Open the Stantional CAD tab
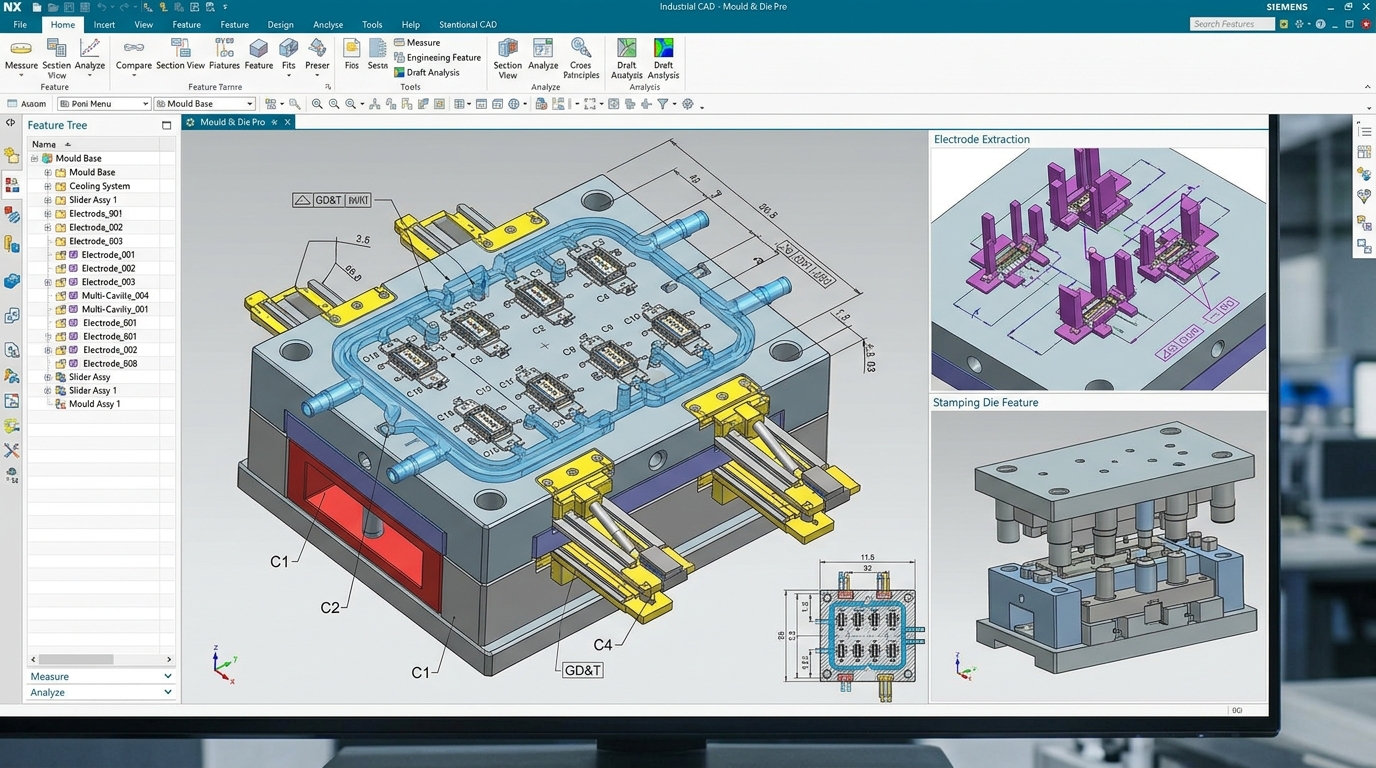This screenshot has height=768, width=1376. [468, 24]
